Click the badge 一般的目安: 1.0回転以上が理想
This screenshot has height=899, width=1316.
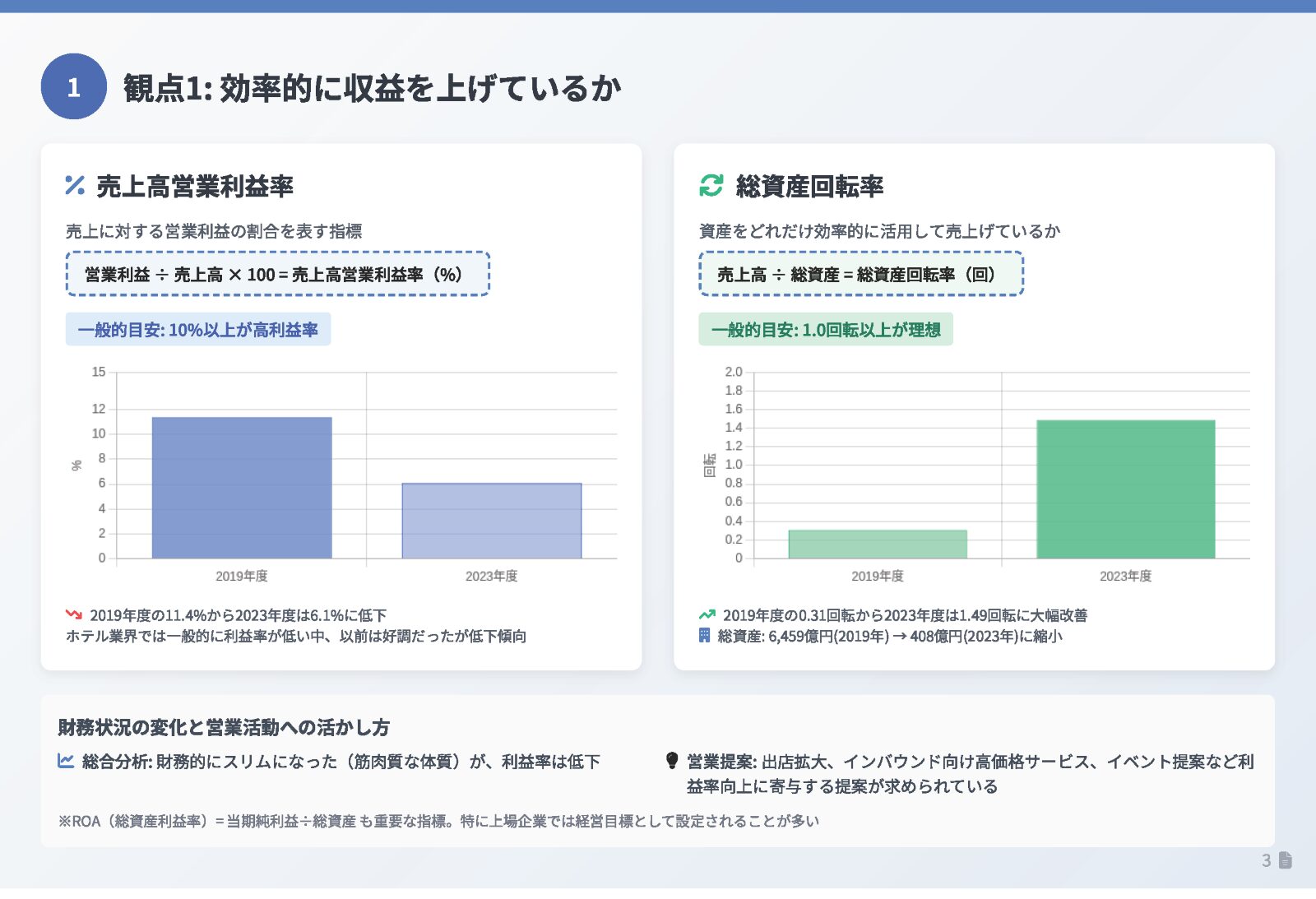click(826, 329)
